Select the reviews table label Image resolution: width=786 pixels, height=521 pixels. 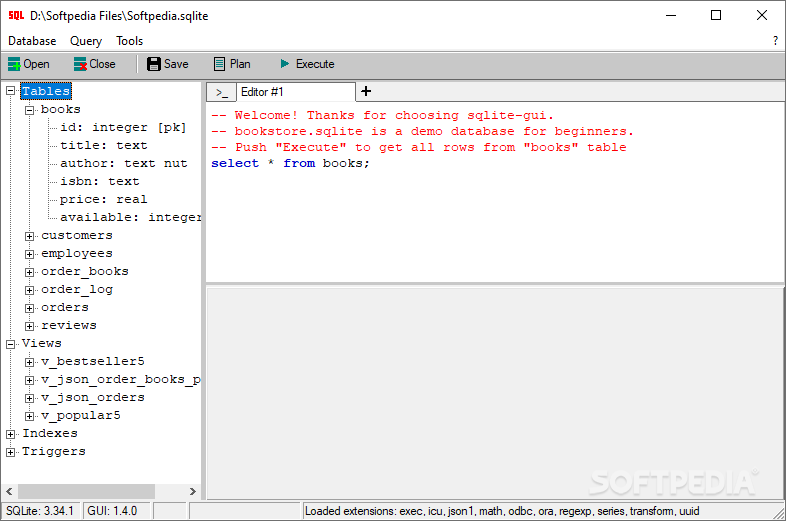(x=69, y=325)
